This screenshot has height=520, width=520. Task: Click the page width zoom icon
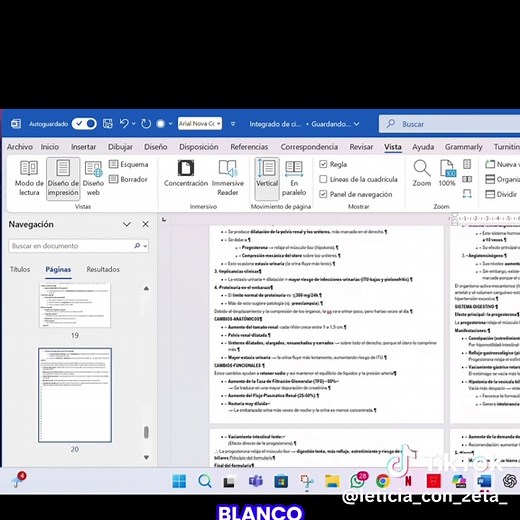[467, 194]
